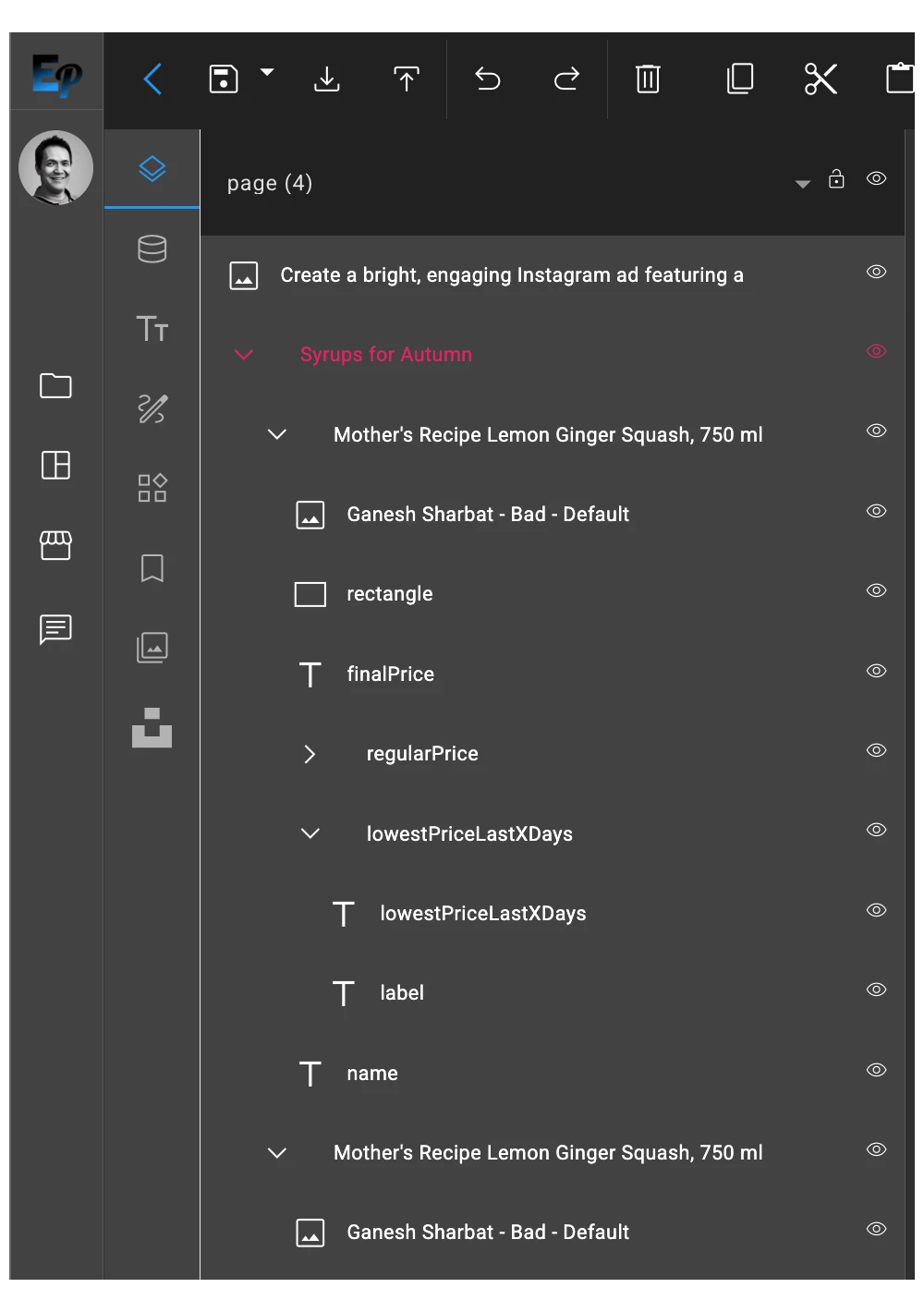Open the bookmark panel tab

(x=152, y=568)
